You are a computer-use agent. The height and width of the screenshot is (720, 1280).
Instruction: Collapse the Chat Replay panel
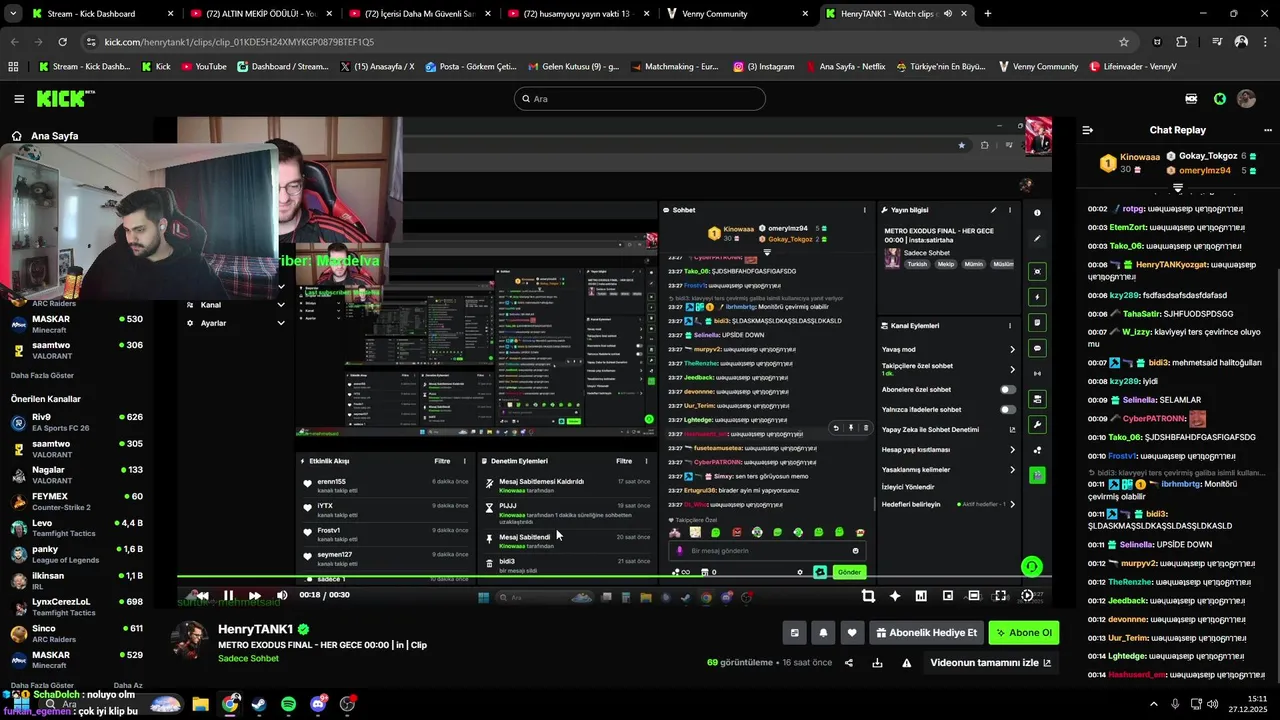1088,130
